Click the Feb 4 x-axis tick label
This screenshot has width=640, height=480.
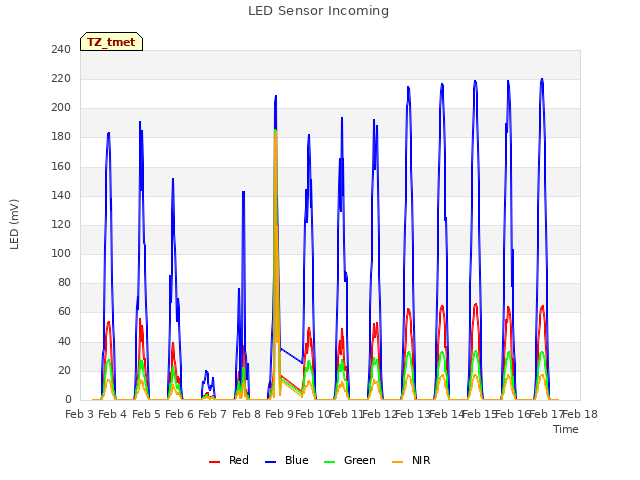point(113,414)
